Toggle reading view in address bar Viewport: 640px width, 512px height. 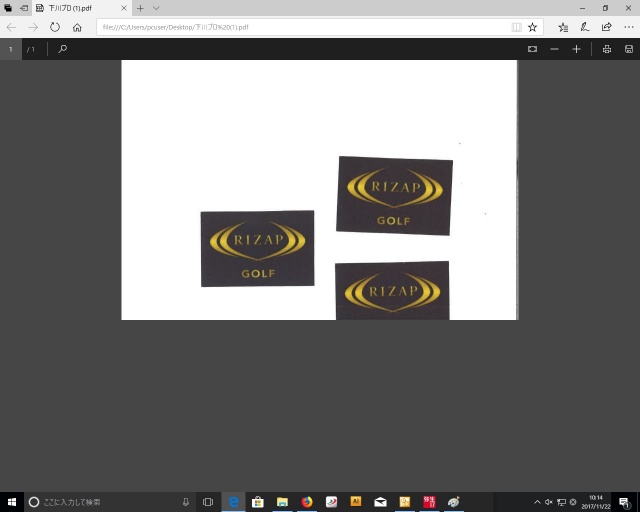point(516,27)
